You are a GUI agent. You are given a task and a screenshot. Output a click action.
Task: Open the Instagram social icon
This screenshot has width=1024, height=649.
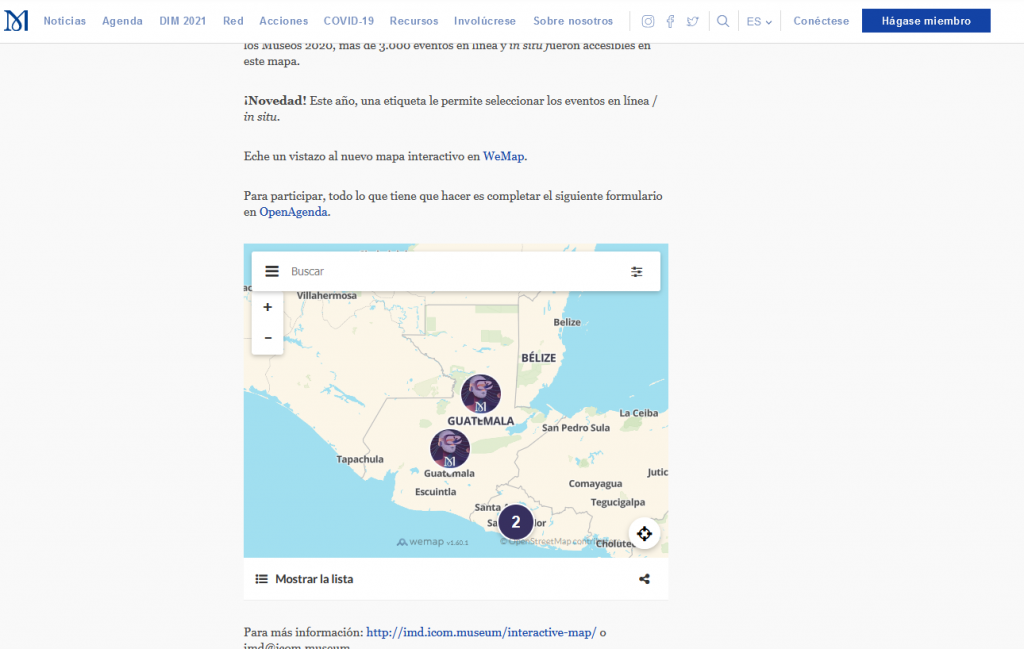click(x=648, y=21)
